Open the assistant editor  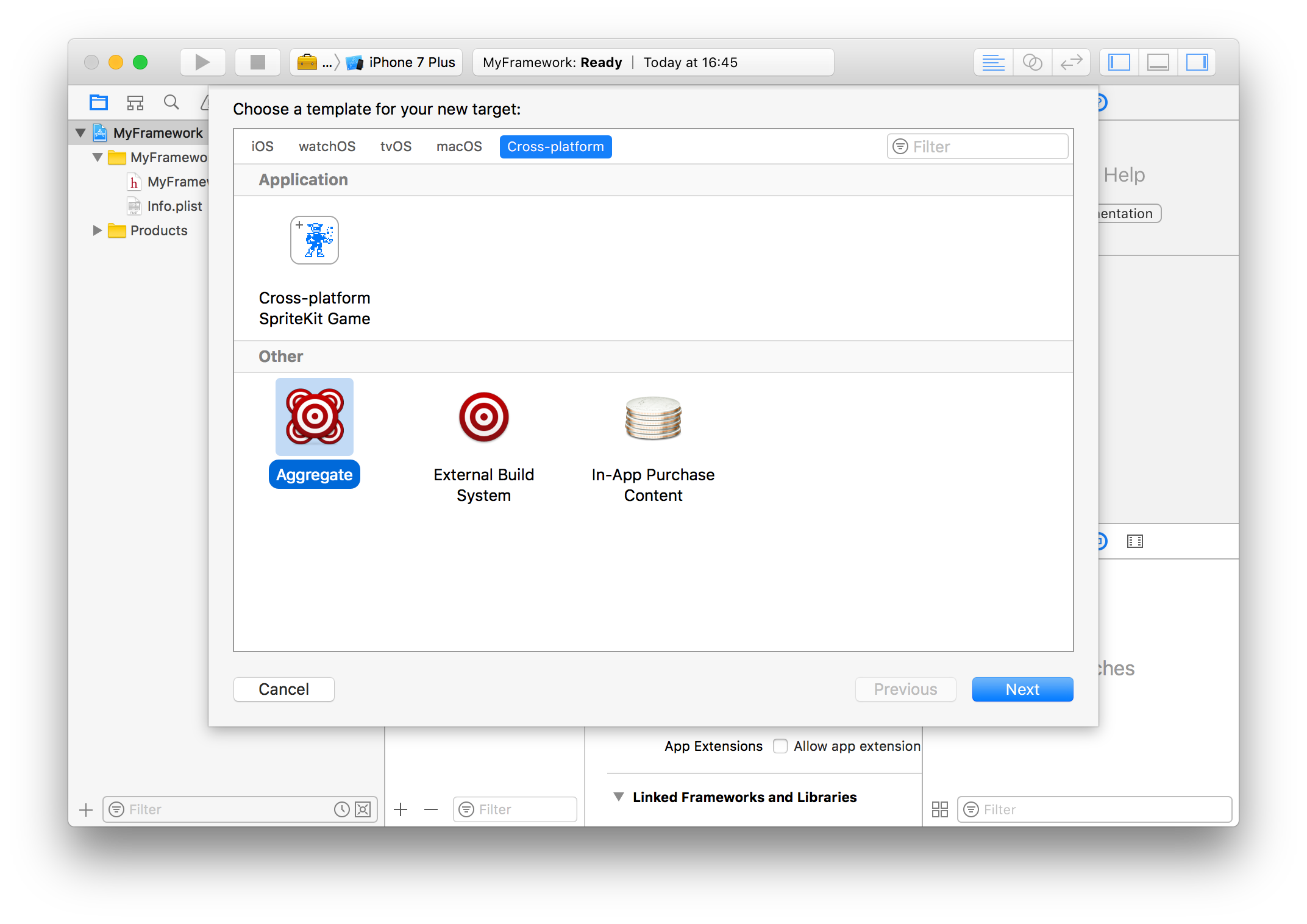[1033, 62]
